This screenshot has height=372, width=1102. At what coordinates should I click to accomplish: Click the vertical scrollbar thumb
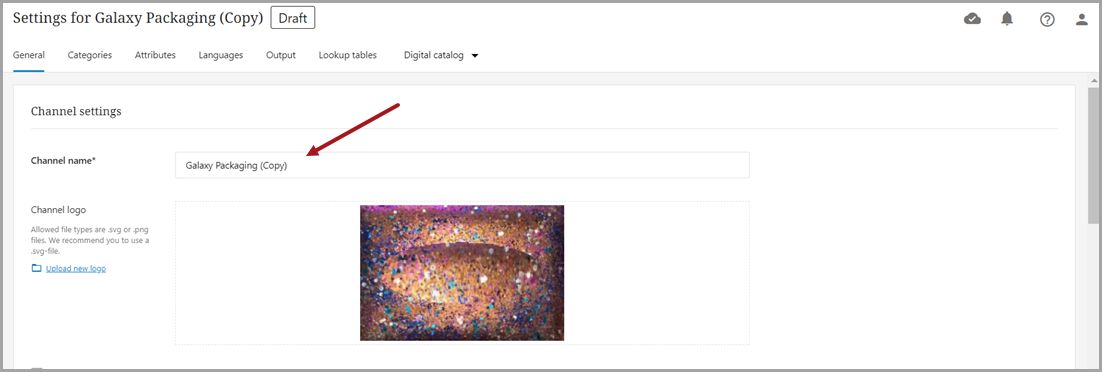pos(1094,156)
